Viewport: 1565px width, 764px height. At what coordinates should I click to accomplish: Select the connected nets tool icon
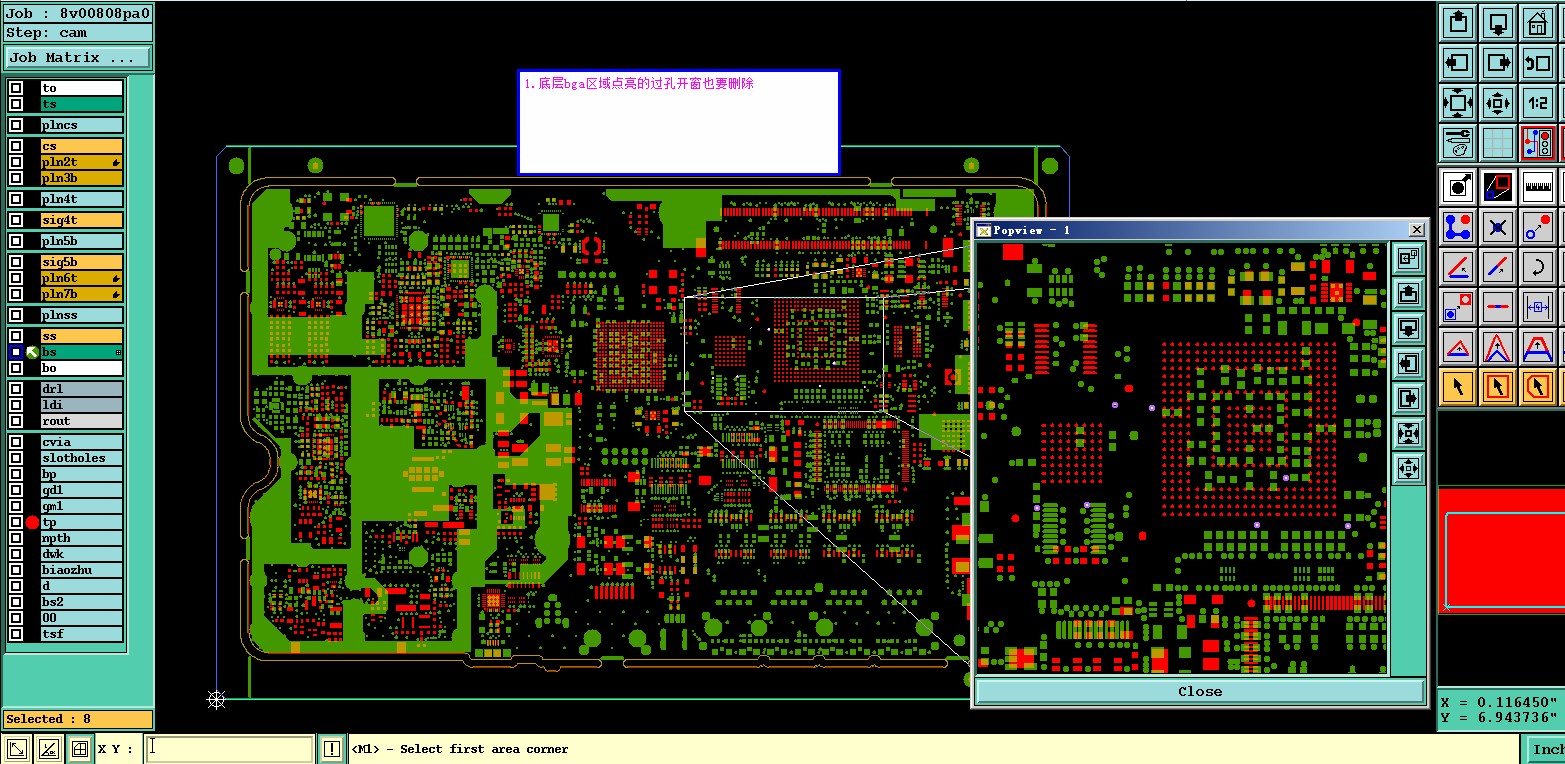pos(1458,227)
